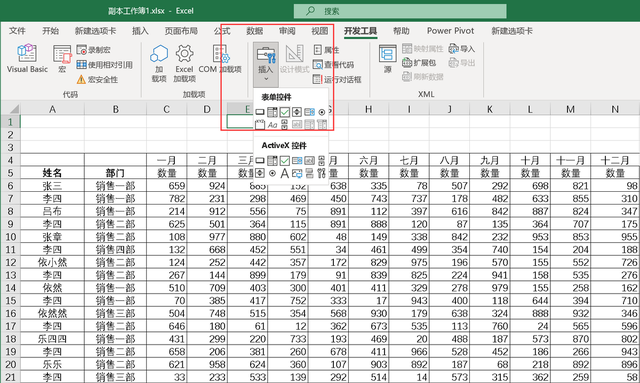The width and height of the screenshot is (640, 383).
Task: Open Excel 加载项 gear icon
Action: click(x=184, y=63)
